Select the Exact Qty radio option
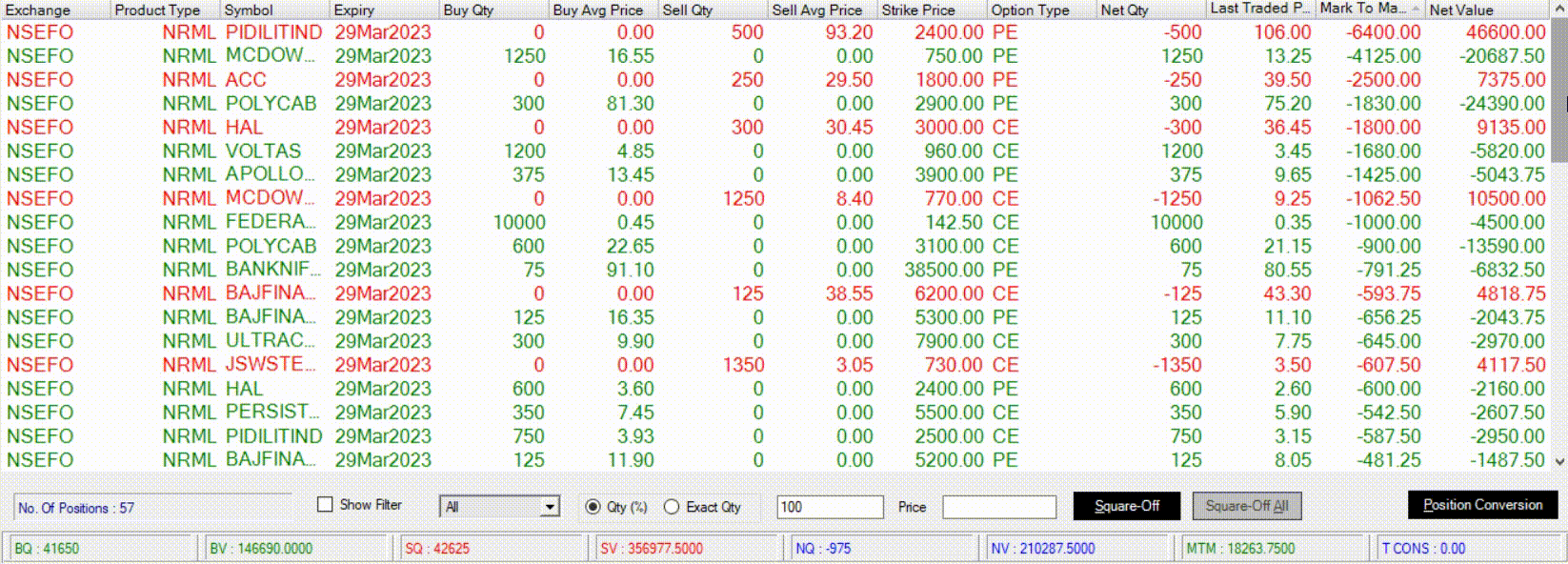This screenshot has height=564, width=1568. point(672,507)
